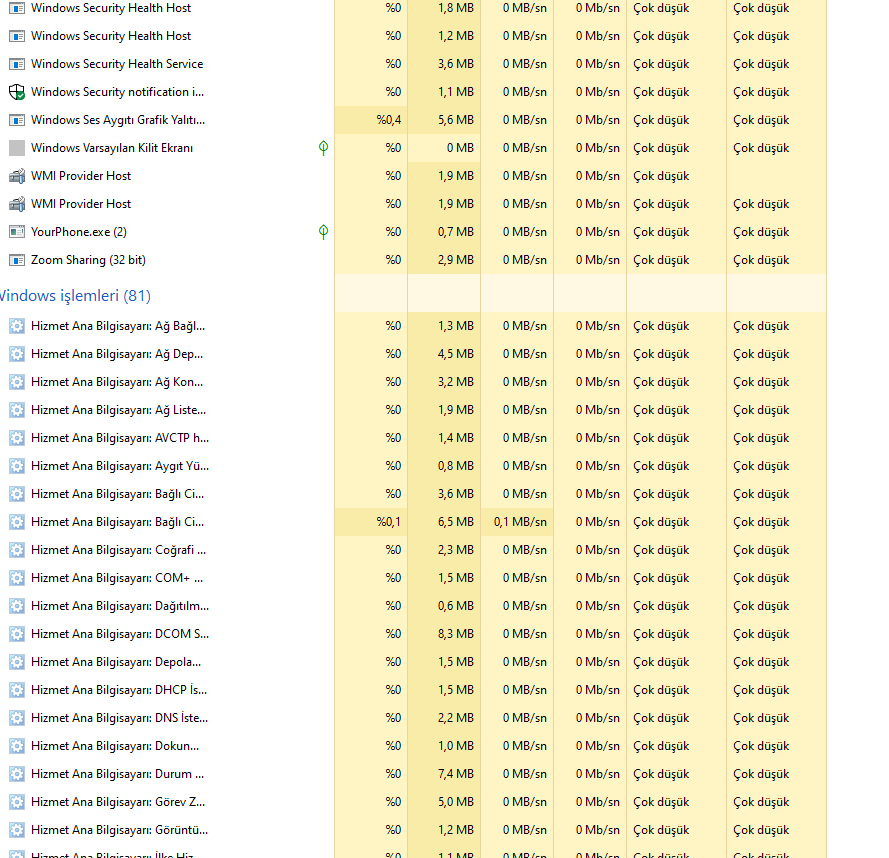Screen dimensions: 889x858
Task: Click the gear icon for Hizmet Ana Bilgisayarı: Ağ Bağl...
Action: click(17, 326)
